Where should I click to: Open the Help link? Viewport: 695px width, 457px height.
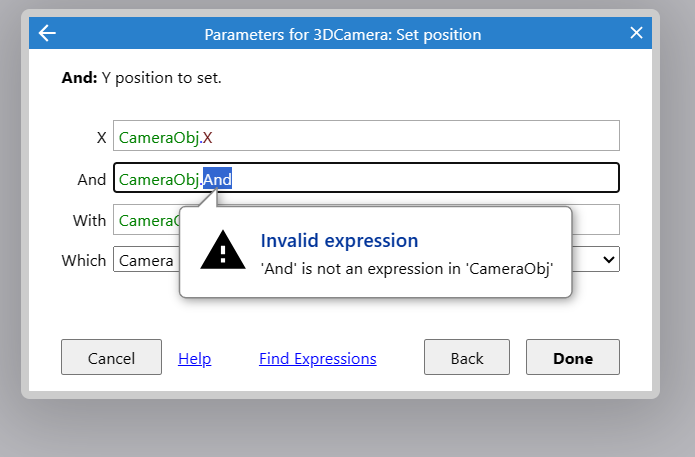tap(195, 358)
